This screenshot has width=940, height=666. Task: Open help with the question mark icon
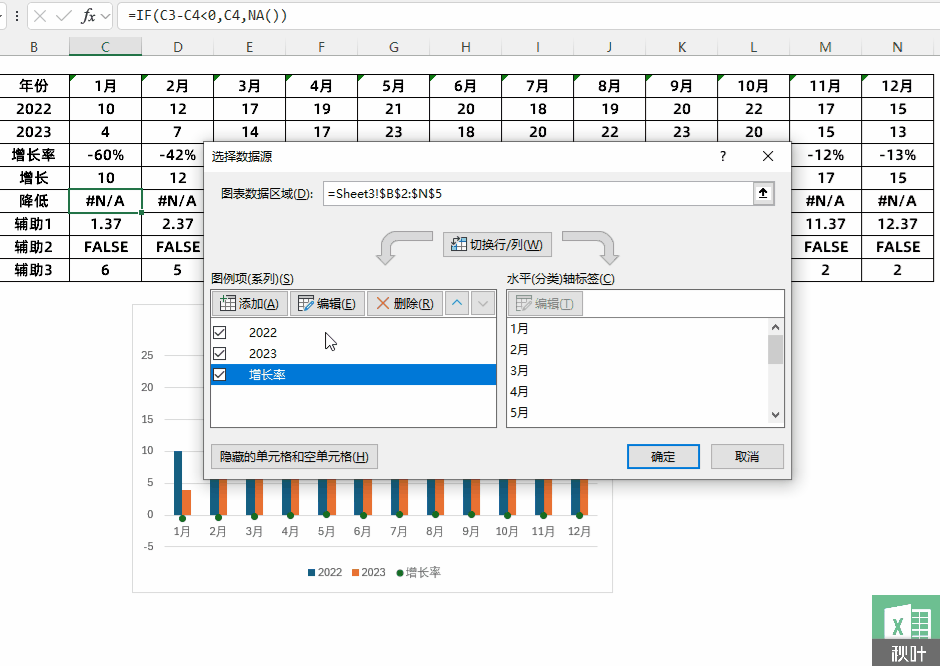click(723, 156)
